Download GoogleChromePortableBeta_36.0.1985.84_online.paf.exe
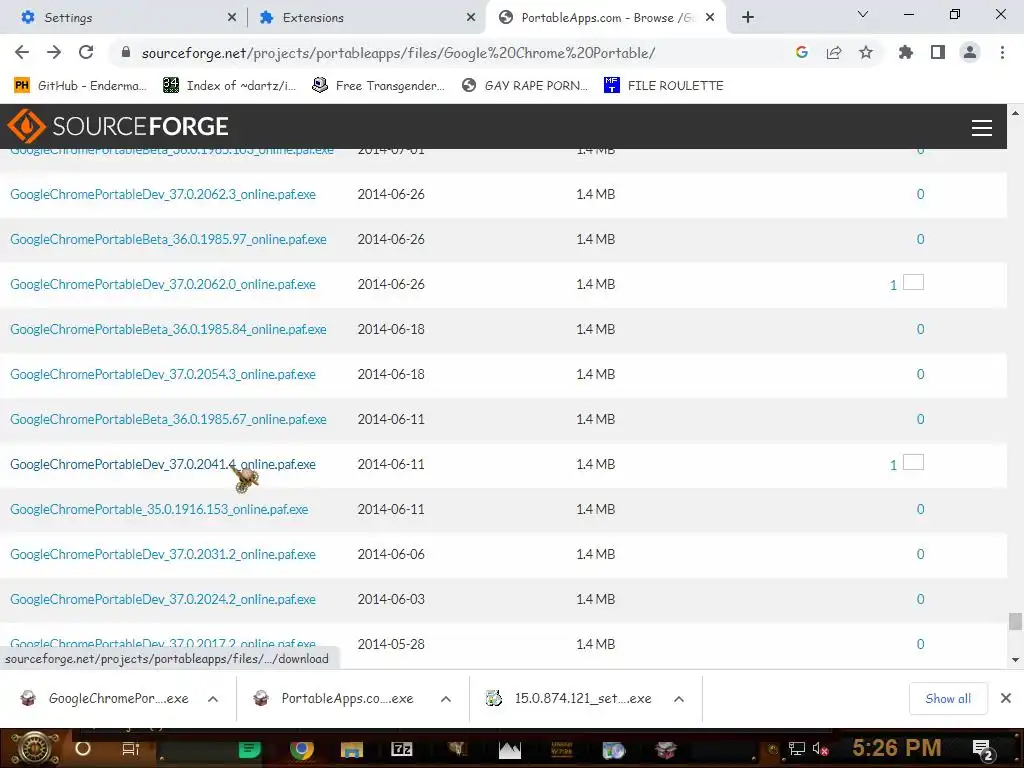Image resolution: width=1024 pixels, height=768 pixels. point(168,329)
